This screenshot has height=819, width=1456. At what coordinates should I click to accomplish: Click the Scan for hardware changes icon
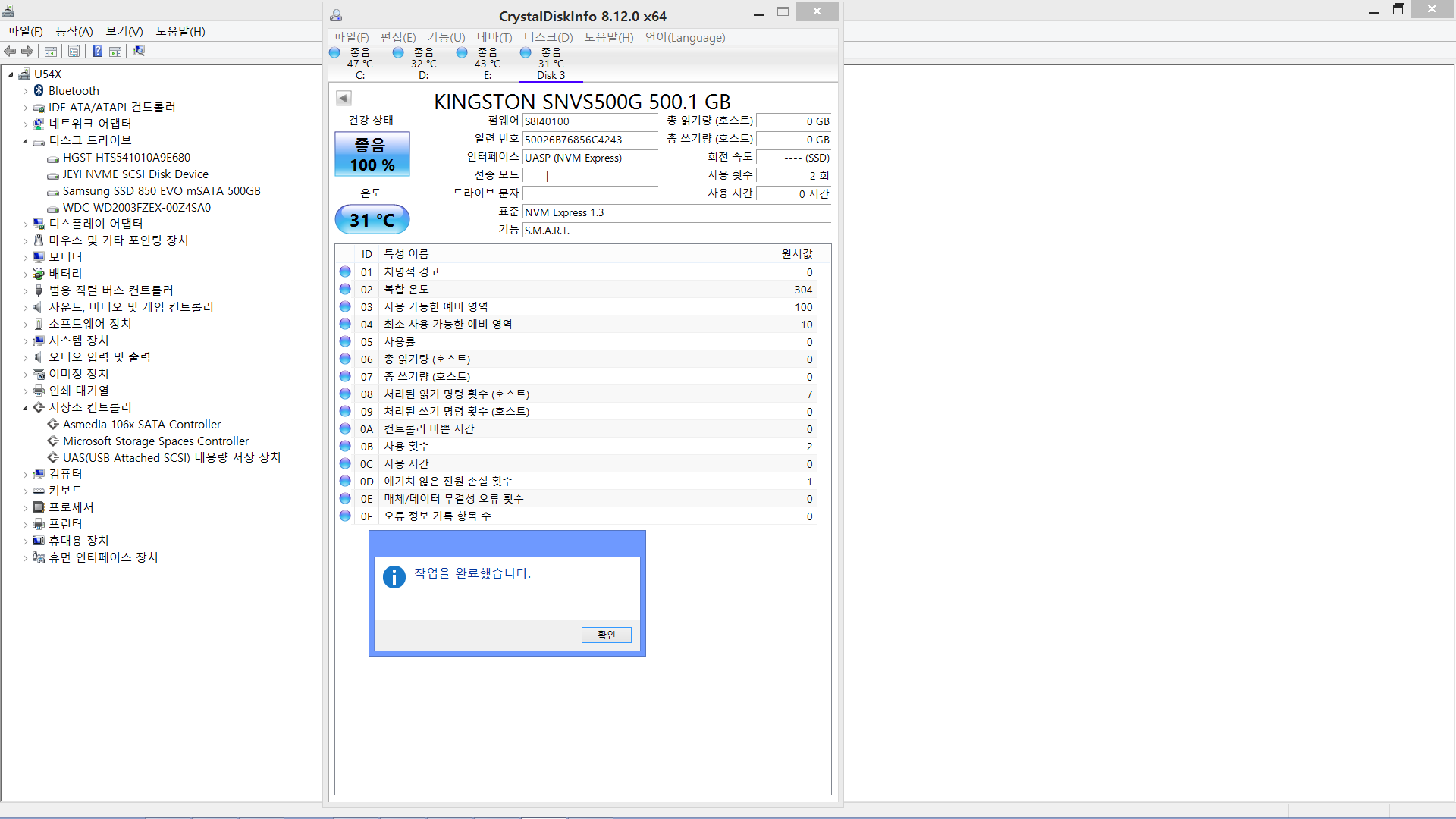(x=139, y=51)
